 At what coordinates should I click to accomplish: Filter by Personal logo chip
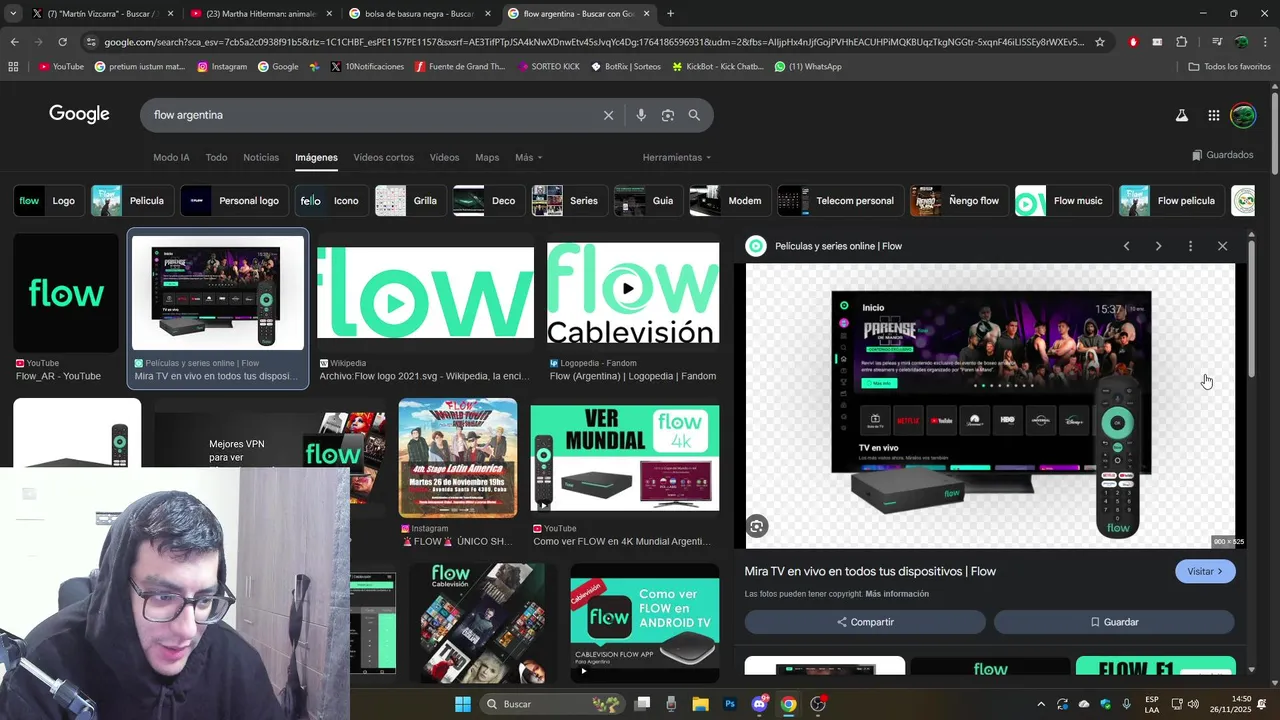click(235, 201)
